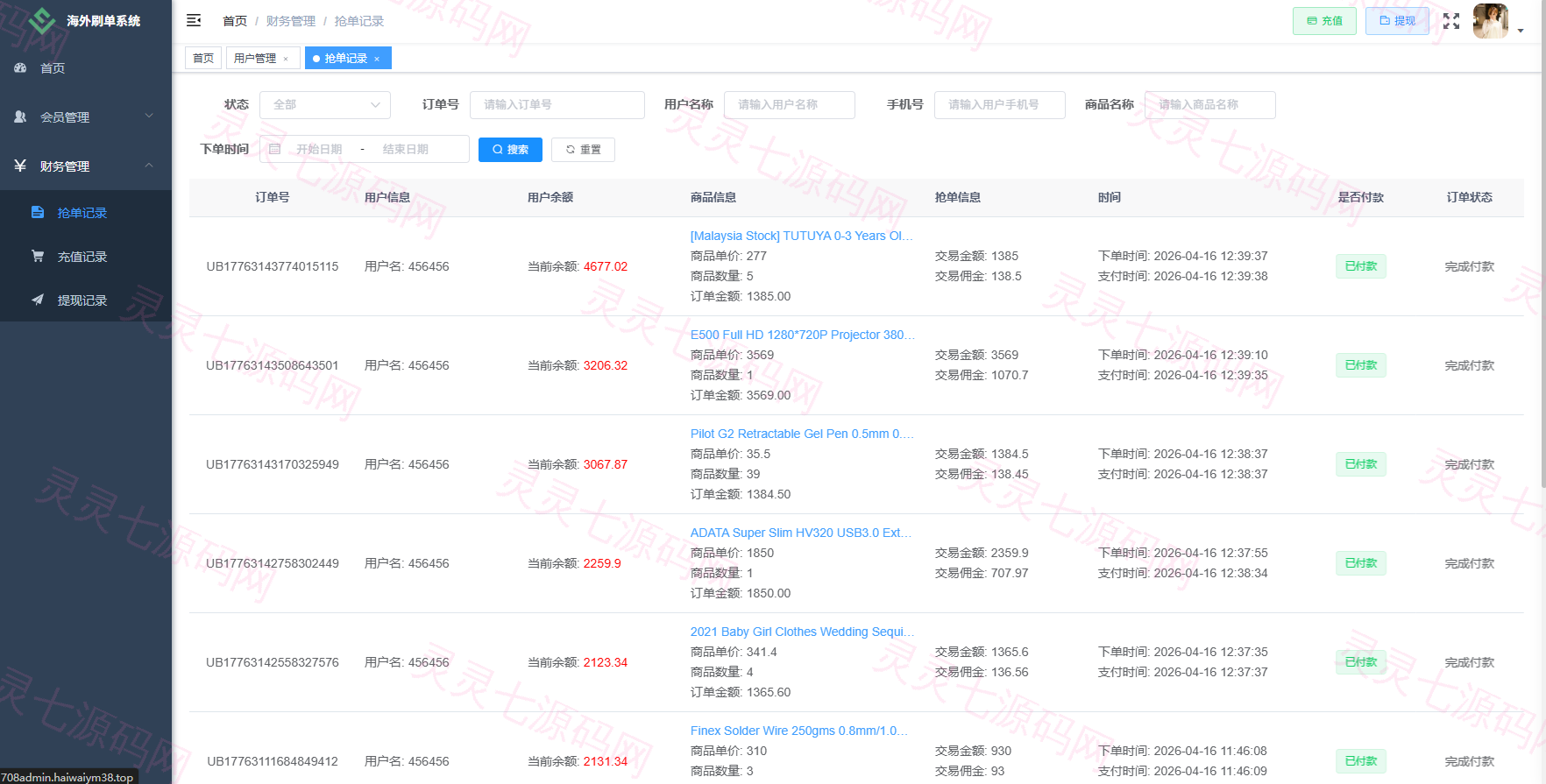Switch to the 用户管理 tab

tap(255, 58)
